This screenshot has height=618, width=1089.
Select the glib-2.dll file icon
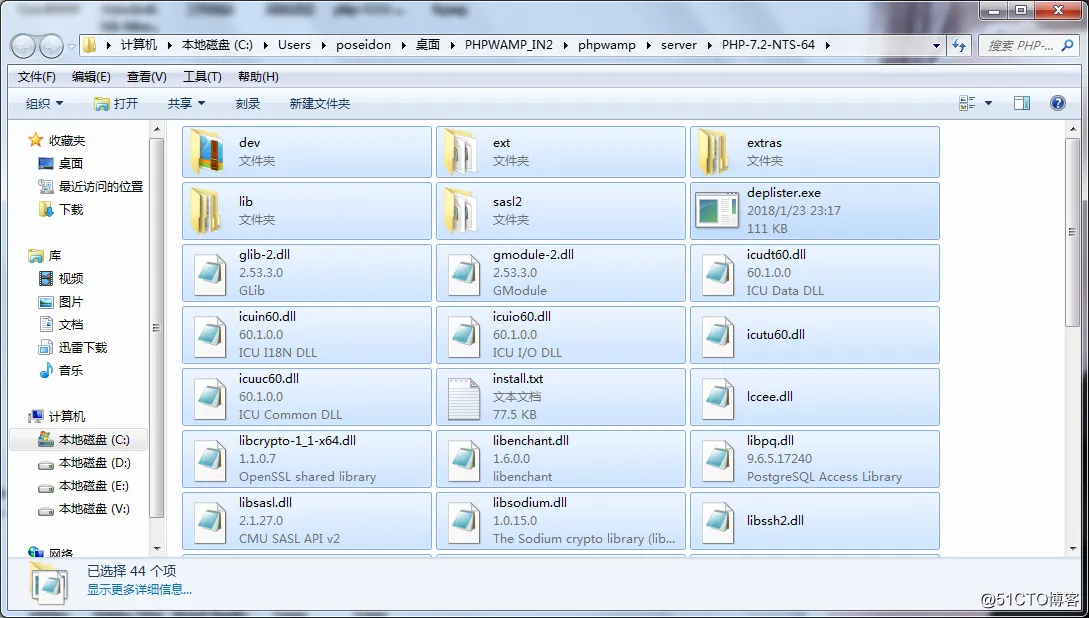click(210, 273)
